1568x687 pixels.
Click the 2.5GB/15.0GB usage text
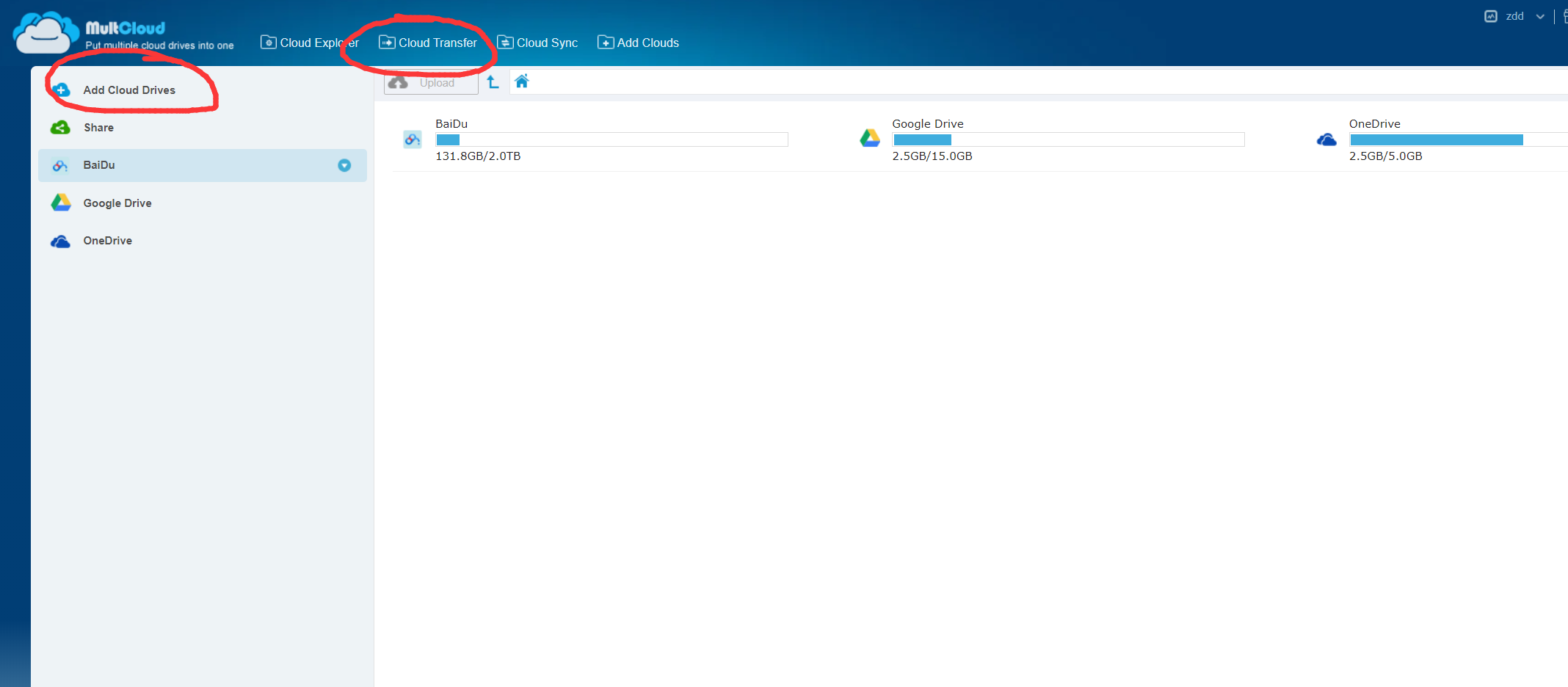(x=932, y=156)
